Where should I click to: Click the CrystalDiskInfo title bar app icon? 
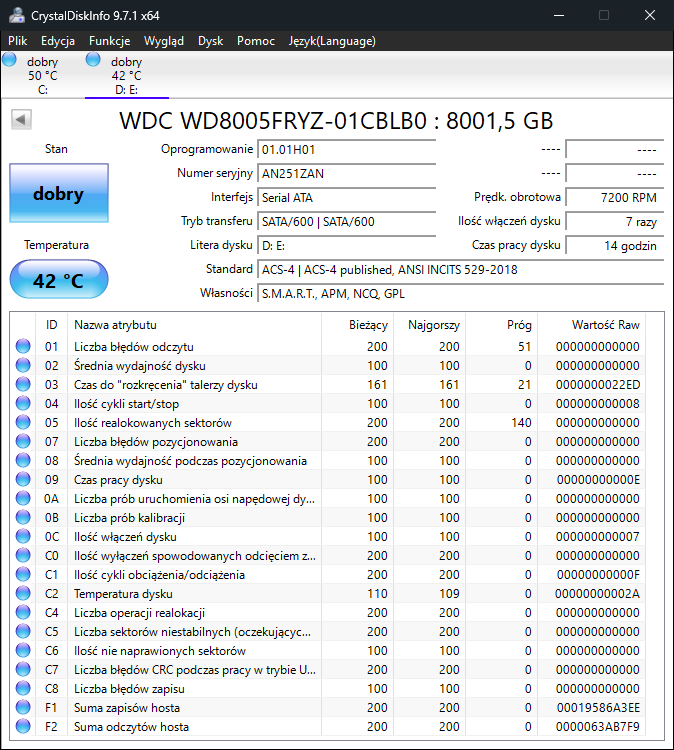tap(17, 15)
